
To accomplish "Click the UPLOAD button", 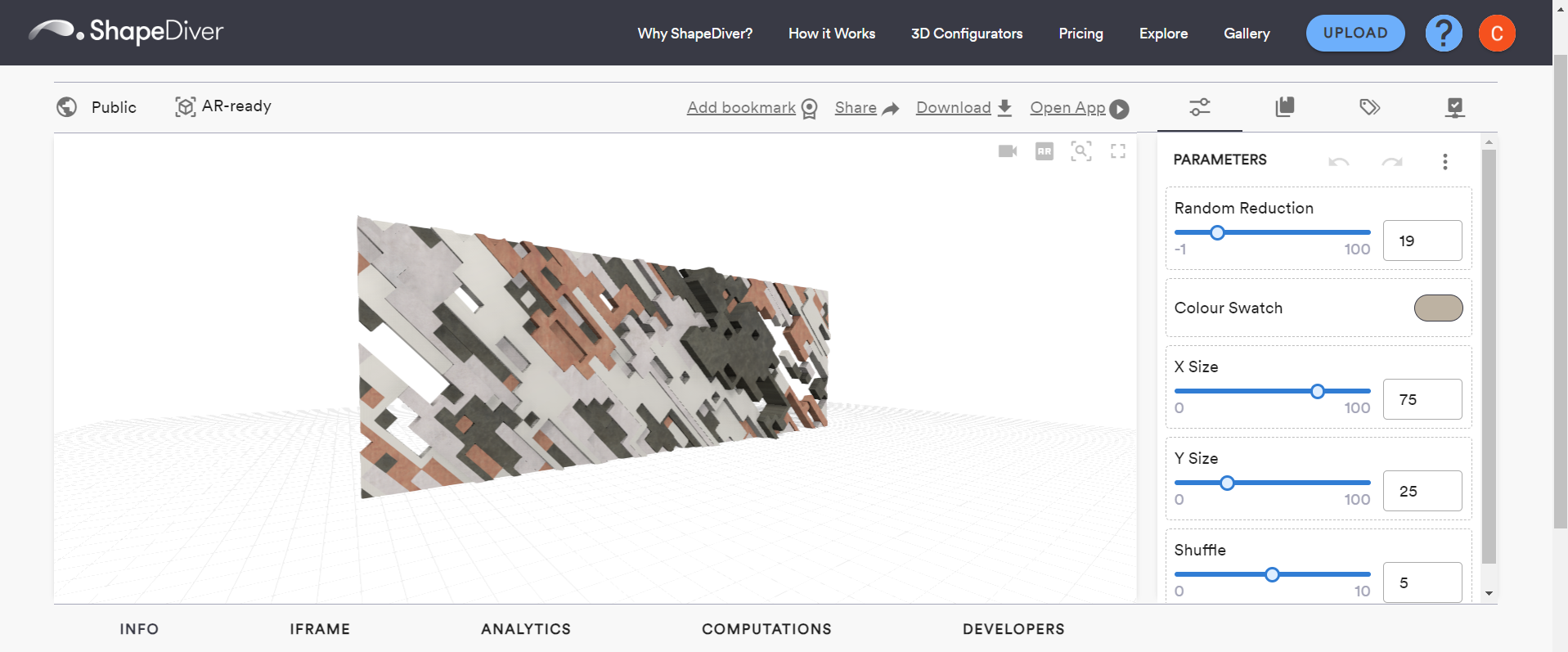I will coord(1355,34).
